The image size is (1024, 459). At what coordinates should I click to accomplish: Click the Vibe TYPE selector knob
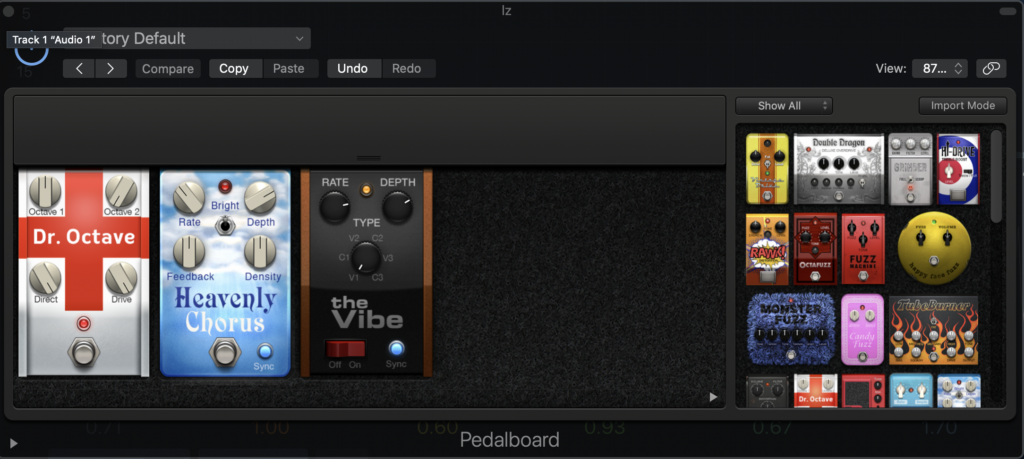click(x=366, y=257)
